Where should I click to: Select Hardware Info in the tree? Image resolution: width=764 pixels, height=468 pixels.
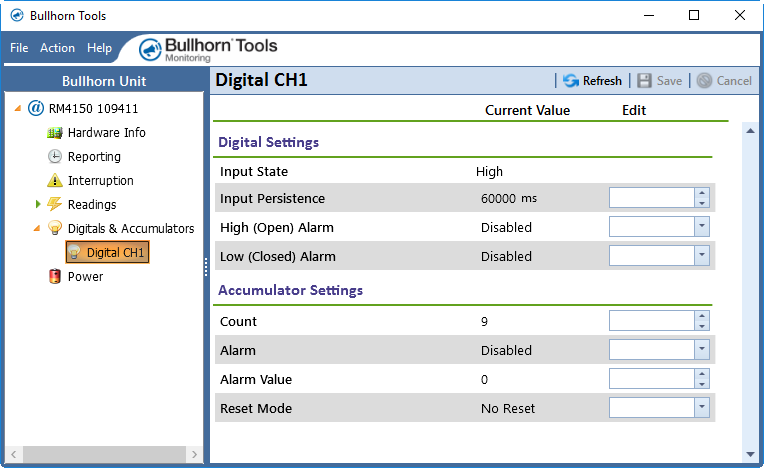106,132
